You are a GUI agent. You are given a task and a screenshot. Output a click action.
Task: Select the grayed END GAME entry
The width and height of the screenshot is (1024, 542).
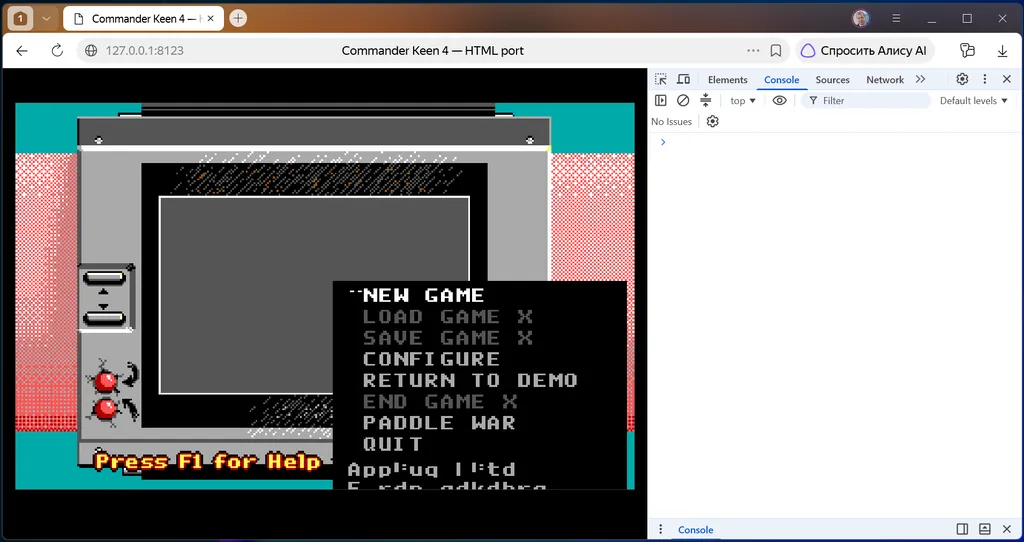point(440,402)
